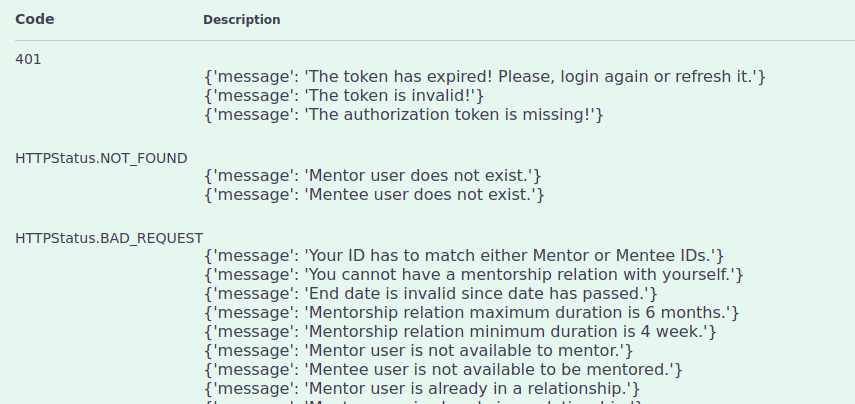
Task: Select the HTTPStatus.NOT_FOUND code label
Action: pos(101,159)
